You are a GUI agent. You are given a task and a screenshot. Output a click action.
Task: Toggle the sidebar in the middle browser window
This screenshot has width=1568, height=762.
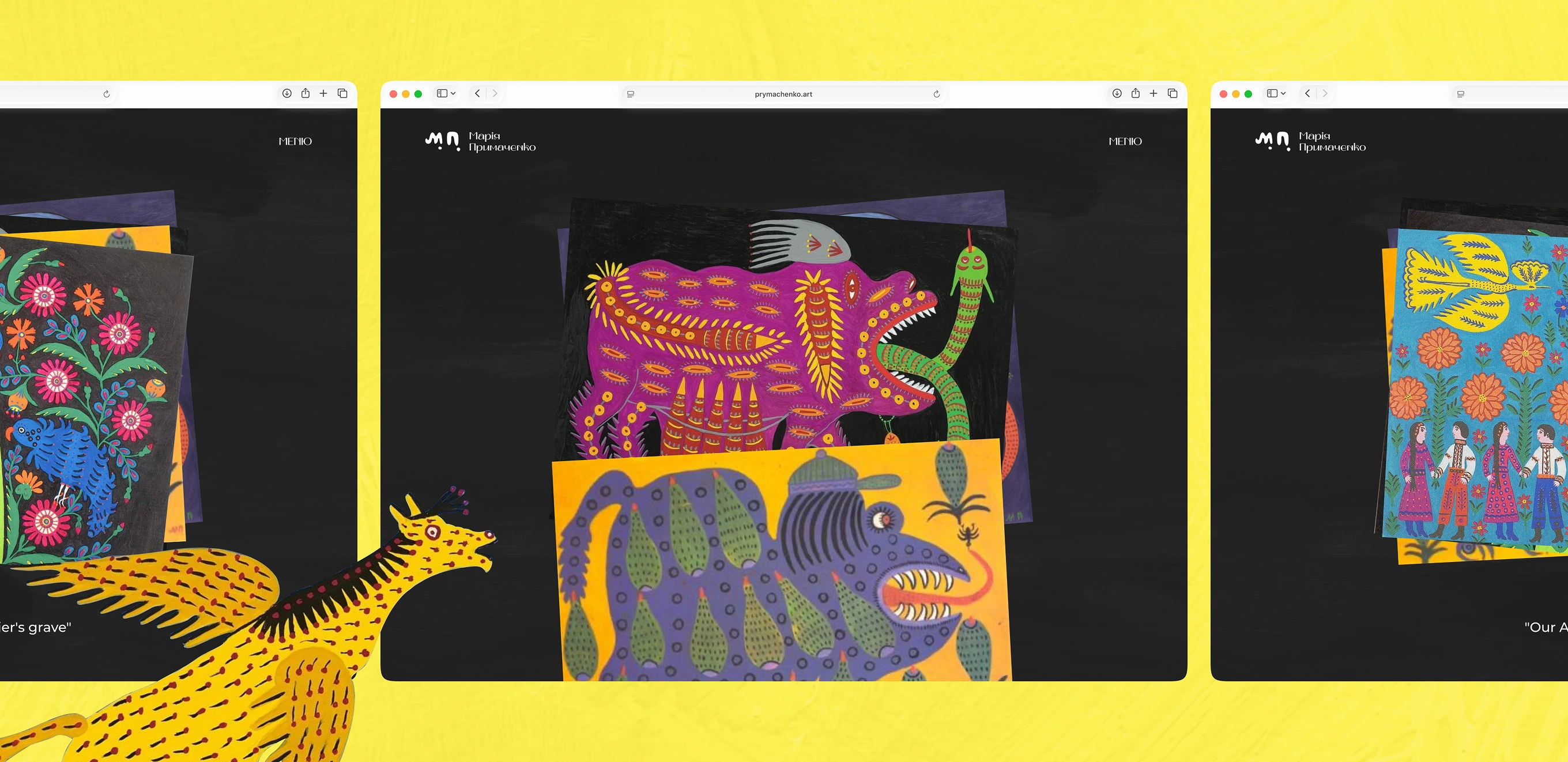click(x=442, y=93)
